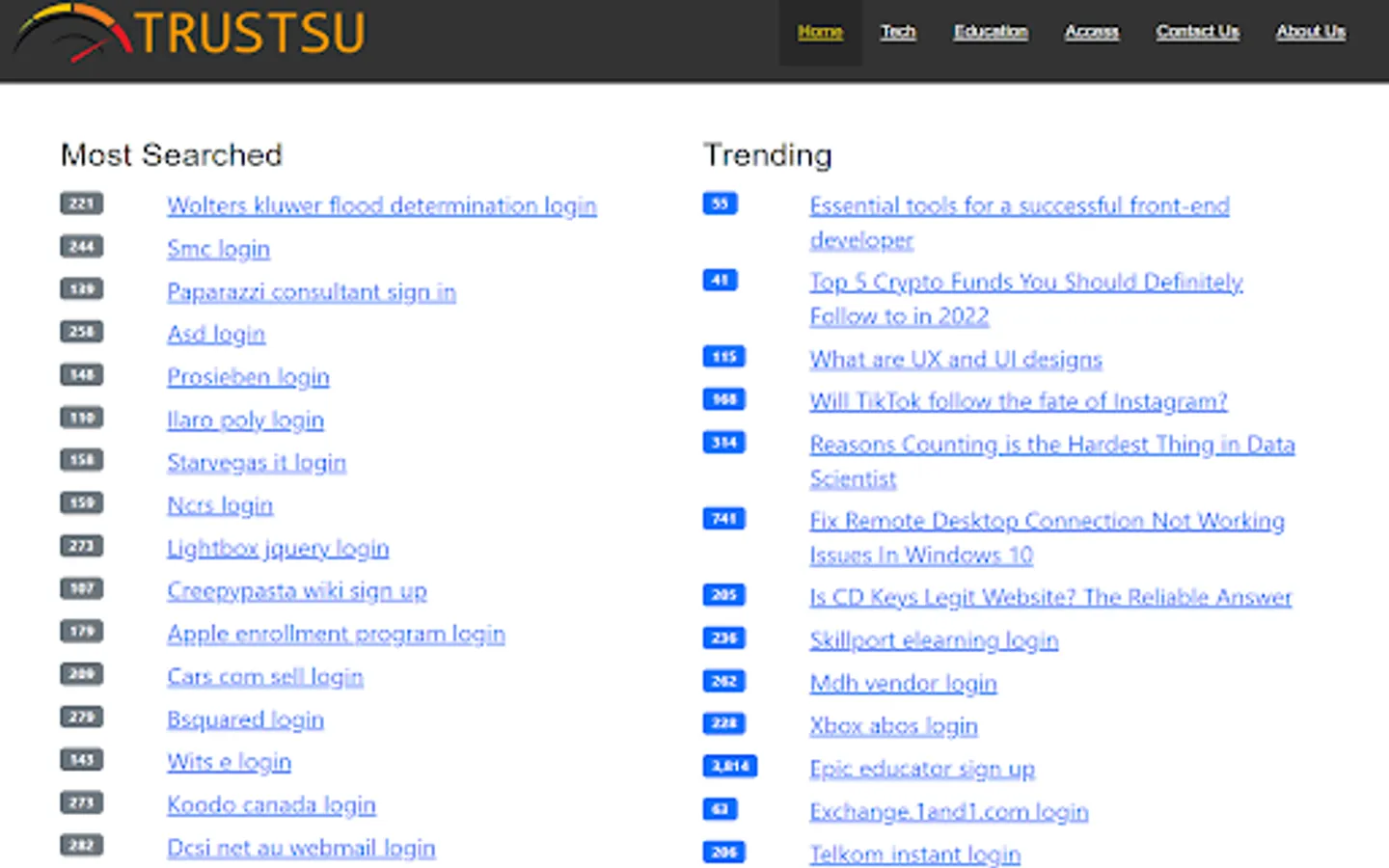Visit Koodo canada login link

[271, 804]
